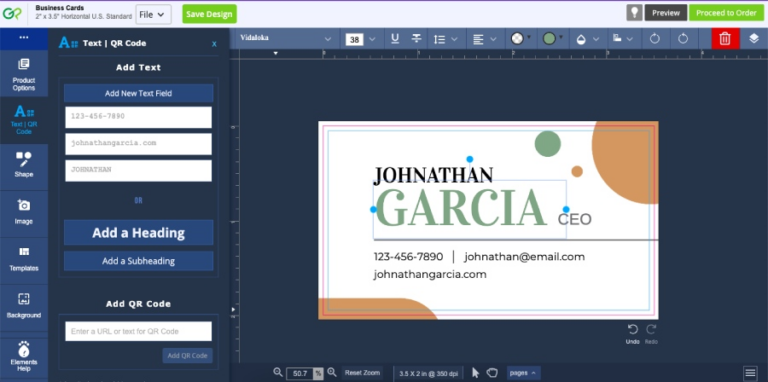Screen dimensions: 768x382
Task: Select the hand pan tool
Action: (x=492, y=373)
